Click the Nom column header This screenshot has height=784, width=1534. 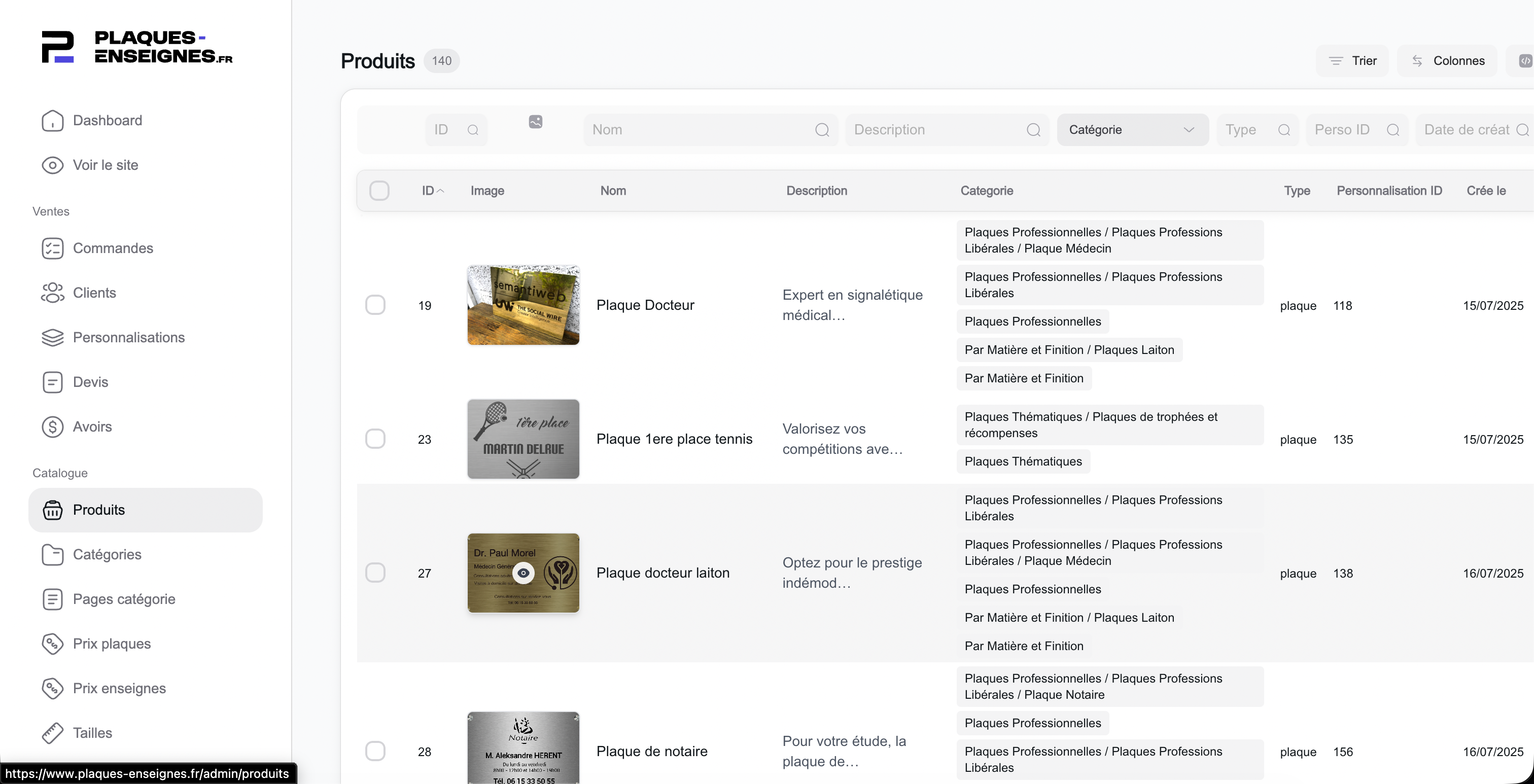[x=613, y=191]
